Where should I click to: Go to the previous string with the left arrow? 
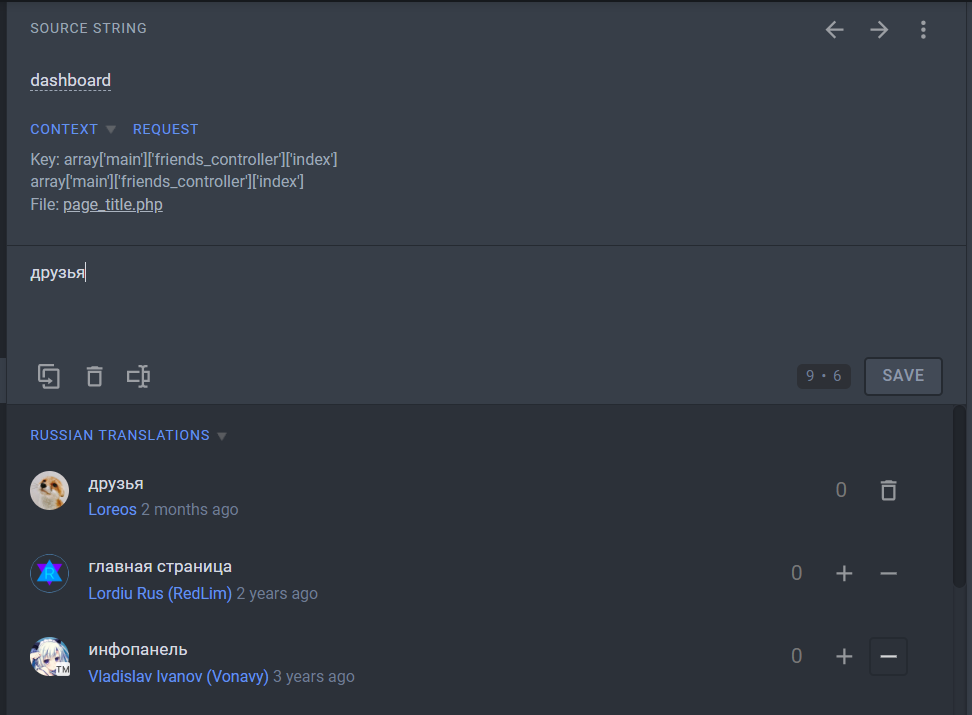click(x=834, y=29)
